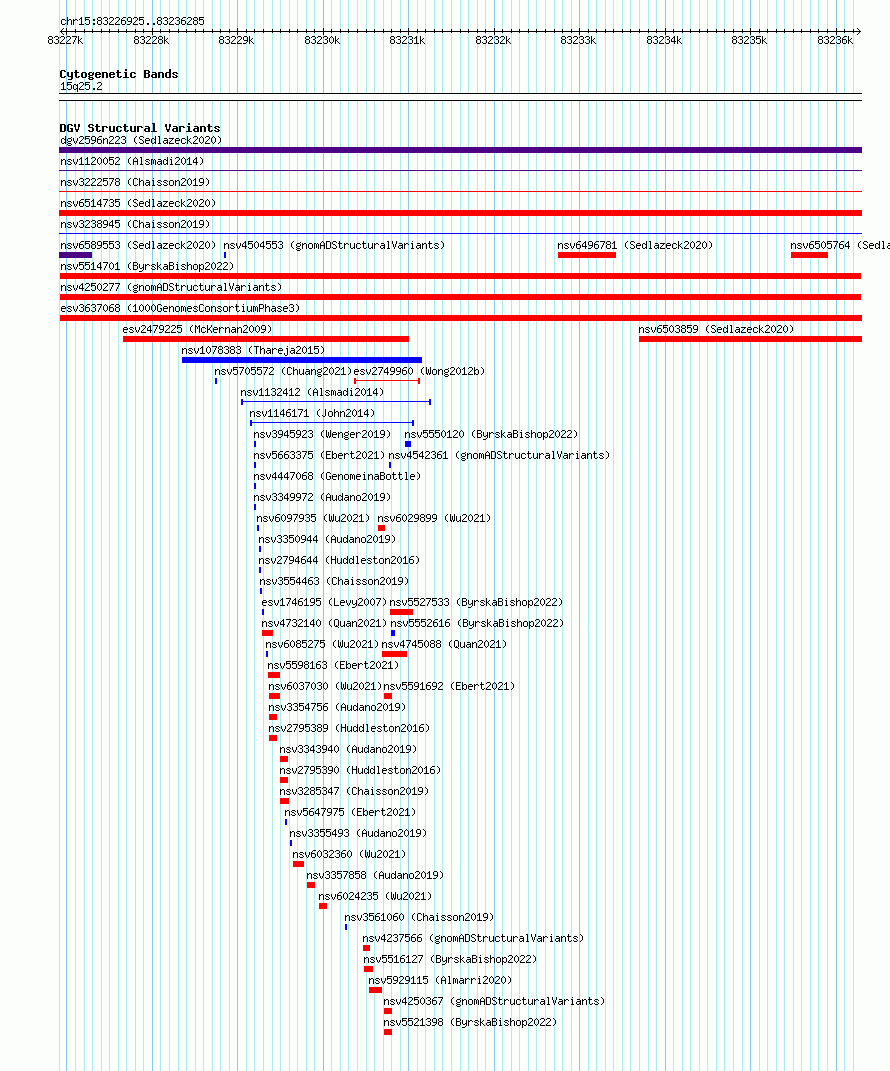Click nsv4447068 (GenomeinaBottle) label
The image size is (890, 1071).
pyautogui.click(x=337, y=477)
